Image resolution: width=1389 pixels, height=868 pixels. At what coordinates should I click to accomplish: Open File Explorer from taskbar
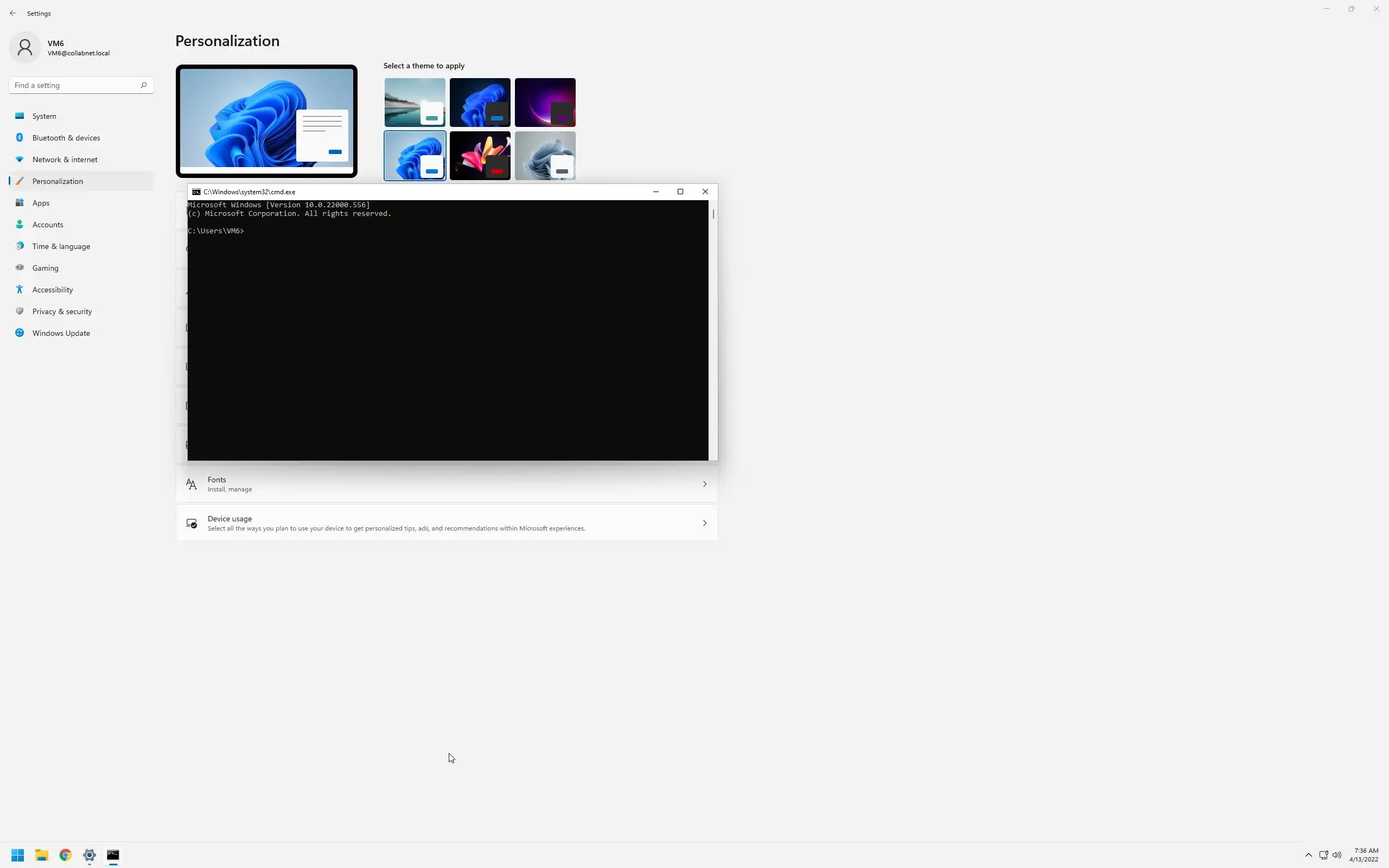tap(41, 856)
